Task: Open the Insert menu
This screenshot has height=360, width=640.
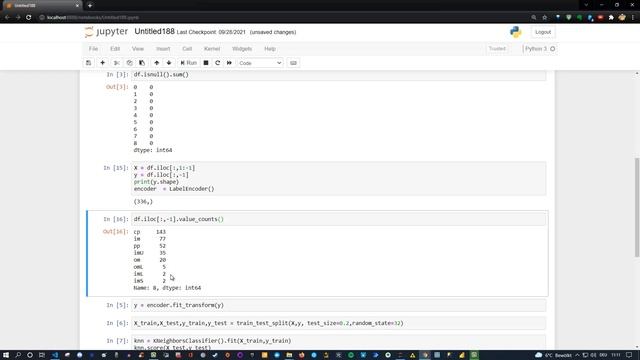Action: coord(163,49)
